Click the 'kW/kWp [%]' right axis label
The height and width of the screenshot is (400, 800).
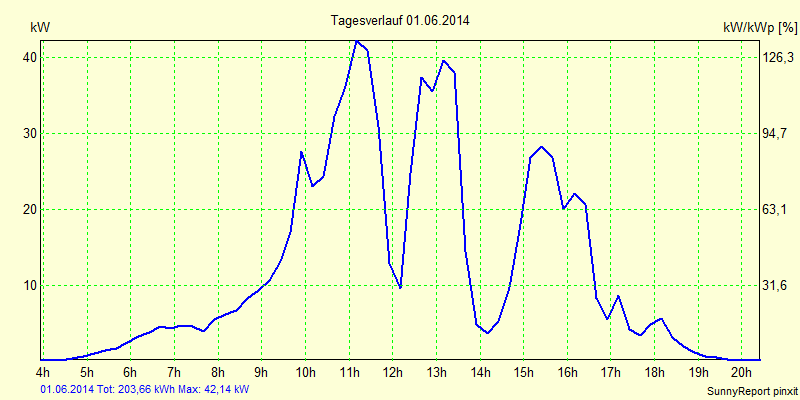pyautogui.click(x=760, y=28)
